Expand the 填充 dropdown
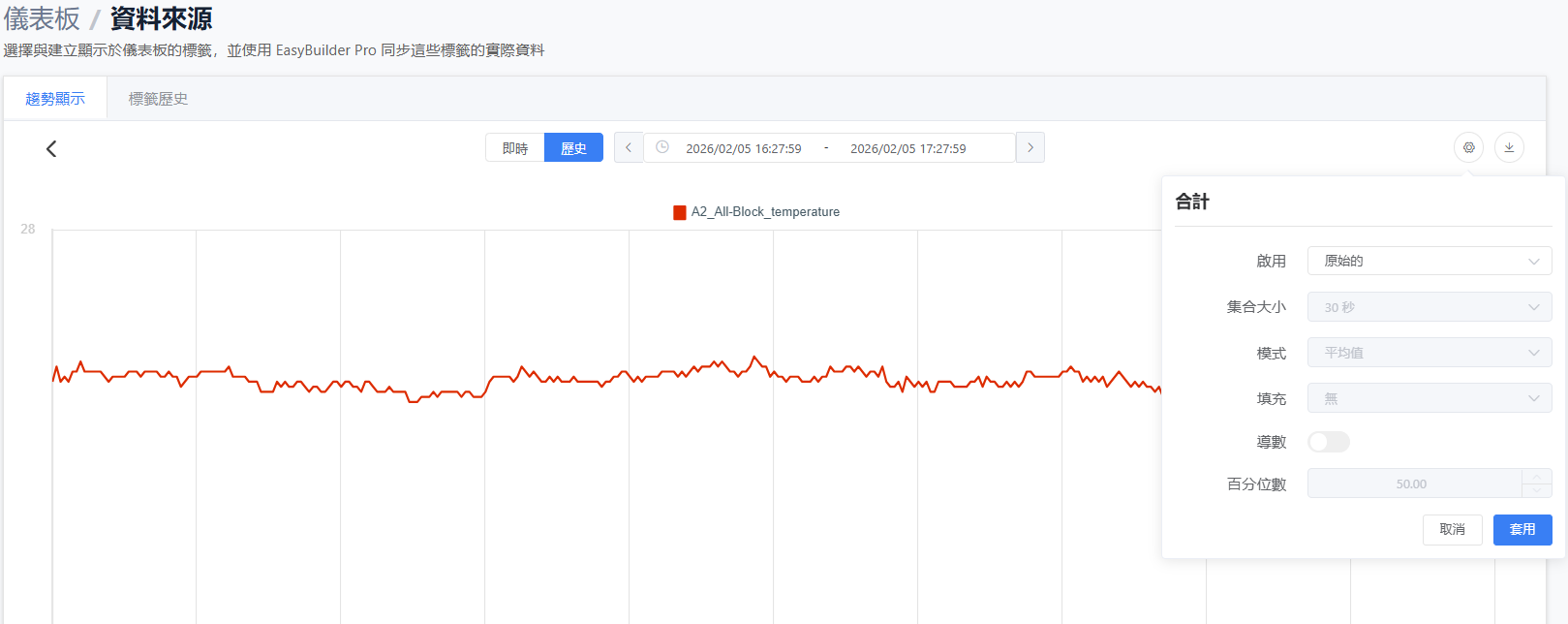 pyautogui.click(x=1429, y=398)
